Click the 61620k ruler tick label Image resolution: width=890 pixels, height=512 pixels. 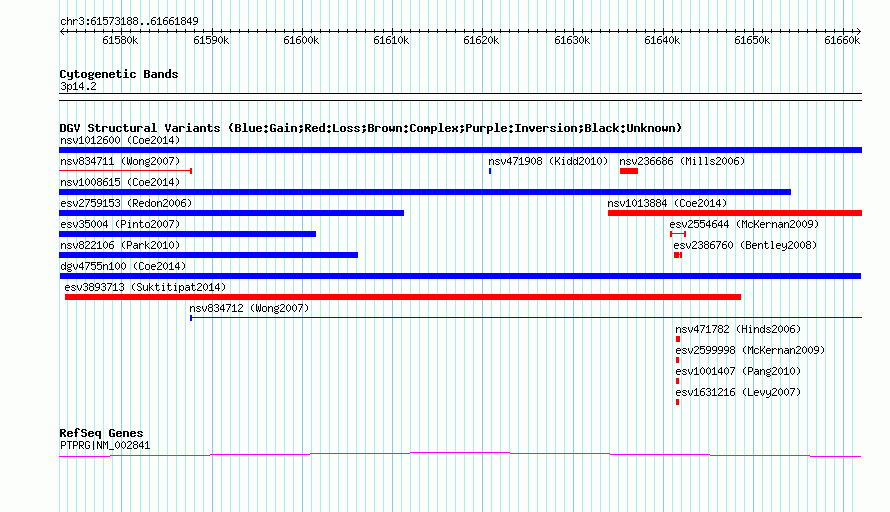(x=481, y=40)
